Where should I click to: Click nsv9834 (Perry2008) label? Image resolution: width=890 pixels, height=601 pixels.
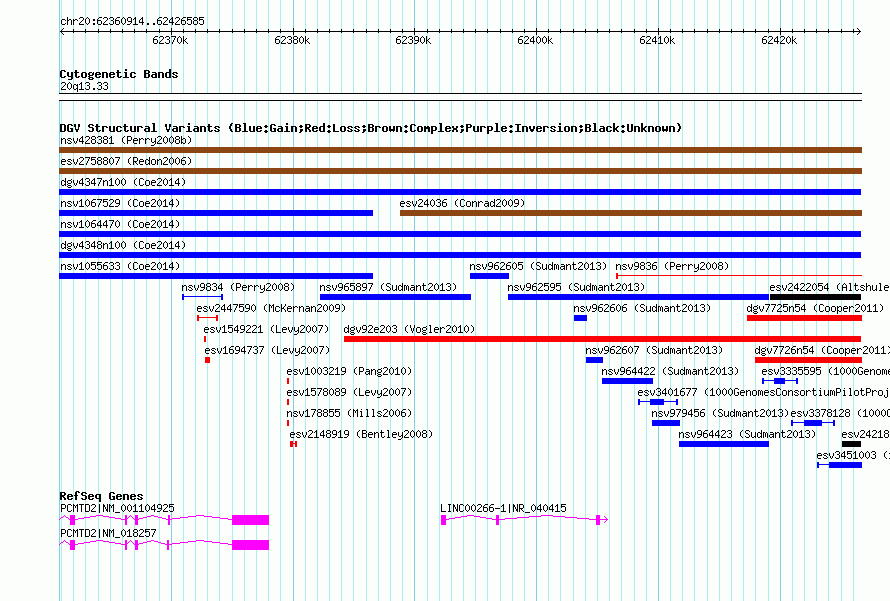(x=238, y=287)
